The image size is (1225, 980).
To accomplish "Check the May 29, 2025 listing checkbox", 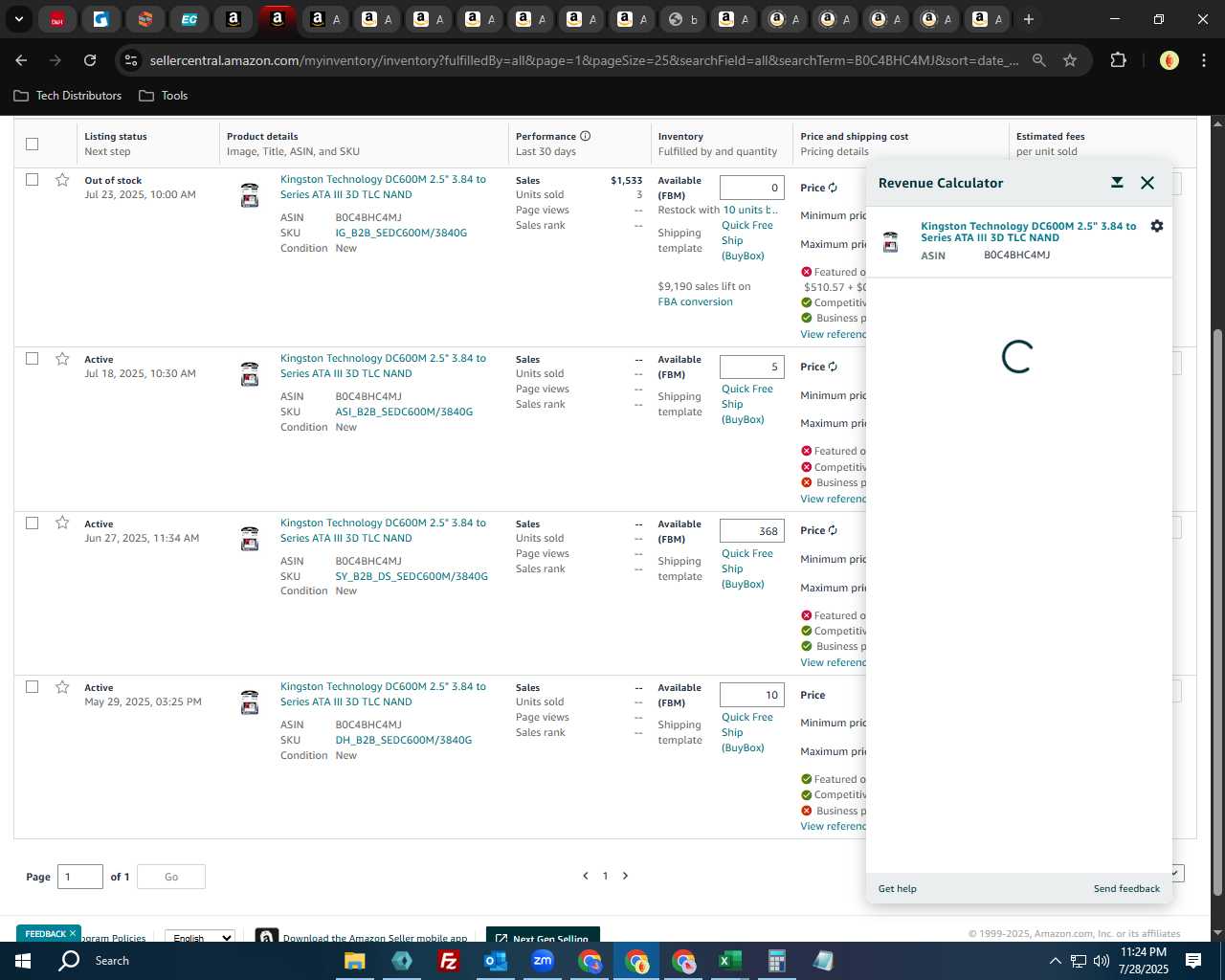I will point(32,687).
